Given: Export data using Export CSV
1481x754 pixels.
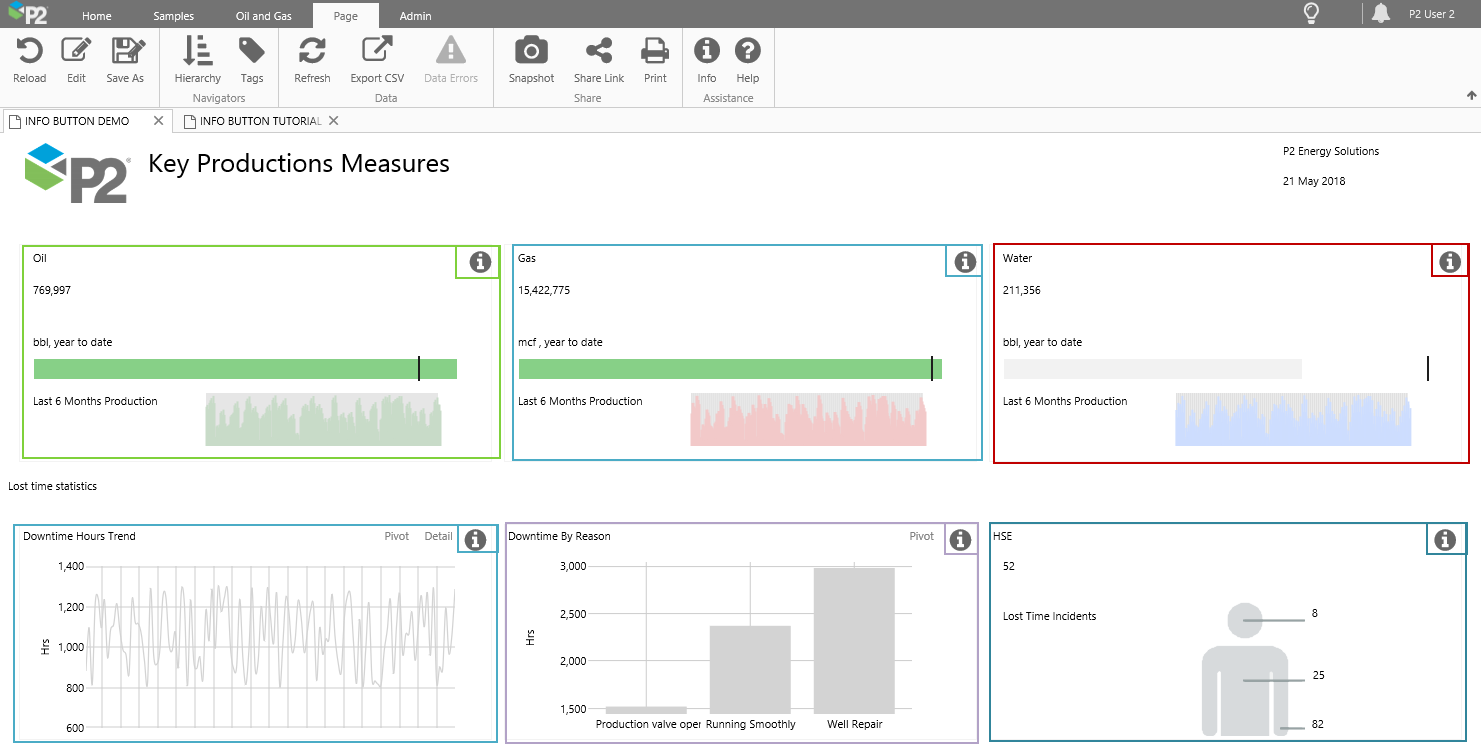Looking at the screenshot, I should point(377,52).
